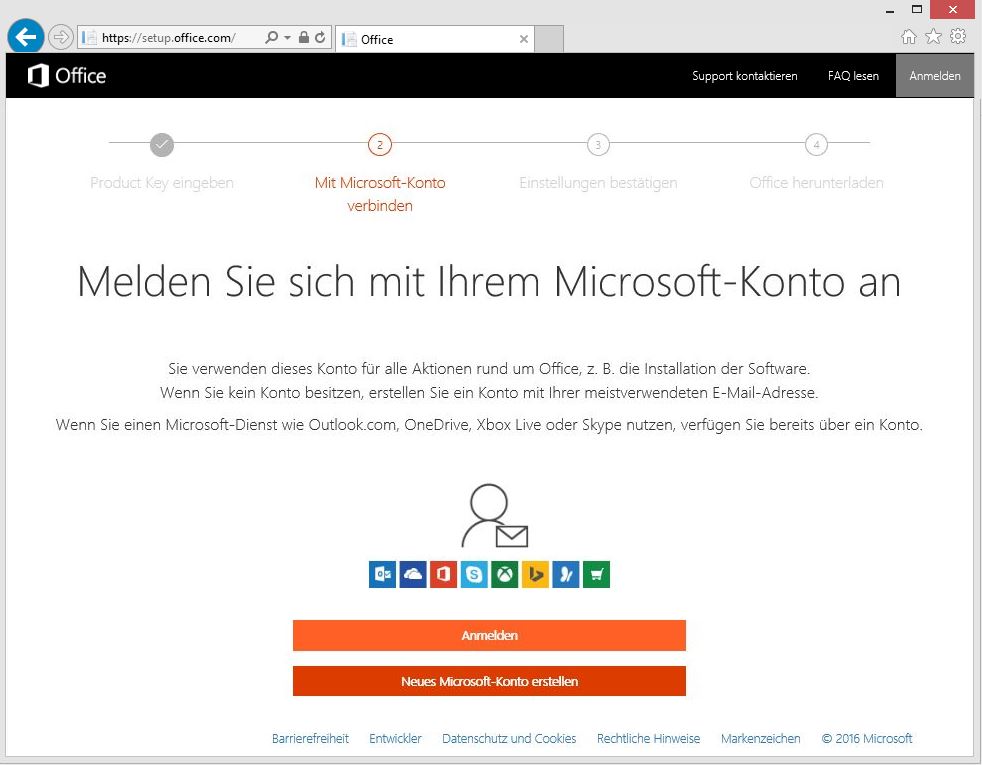Click Neues Microsoft-Konto erstellen
Screen dimensions: 982x765
[489, 681]
